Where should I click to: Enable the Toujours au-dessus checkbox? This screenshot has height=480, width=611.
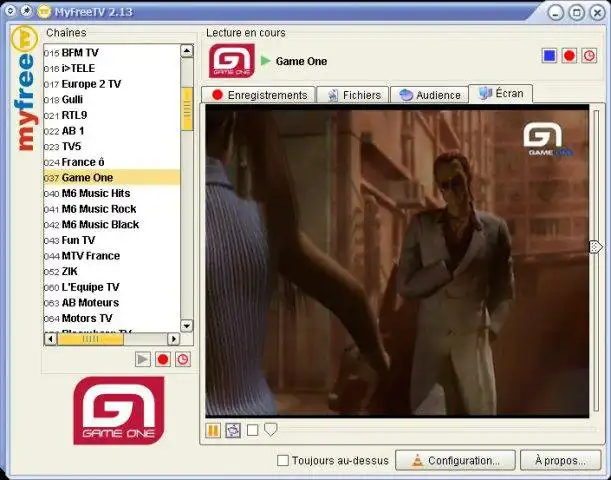coord(283,461)
